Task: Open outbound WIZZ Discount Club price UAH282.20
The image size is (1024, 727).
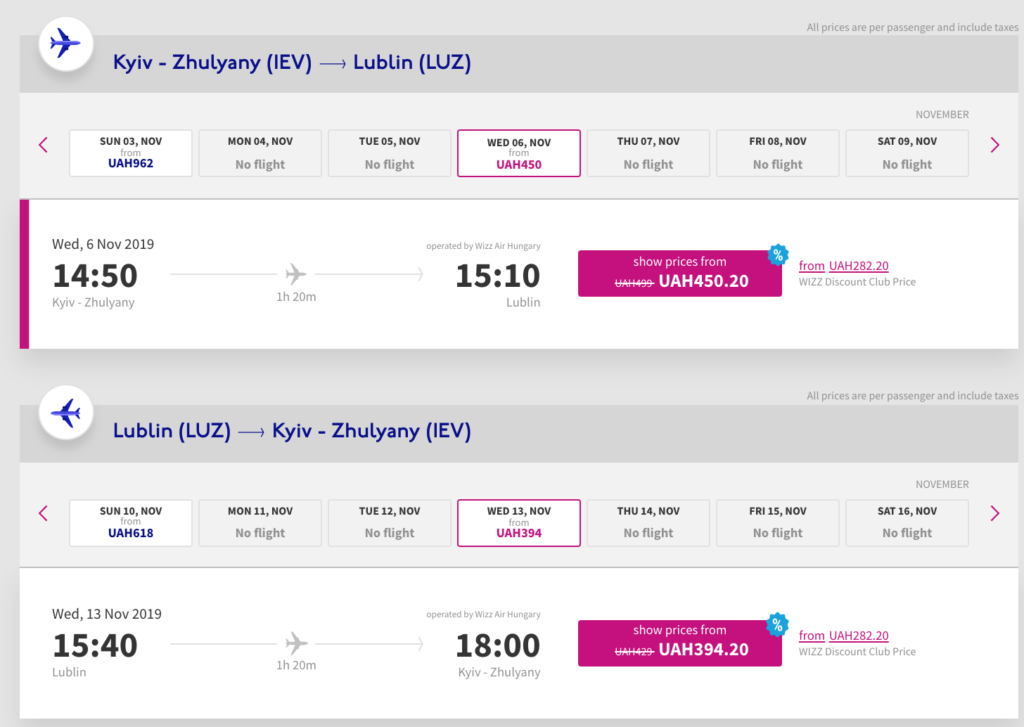Action: coord(858,266)
